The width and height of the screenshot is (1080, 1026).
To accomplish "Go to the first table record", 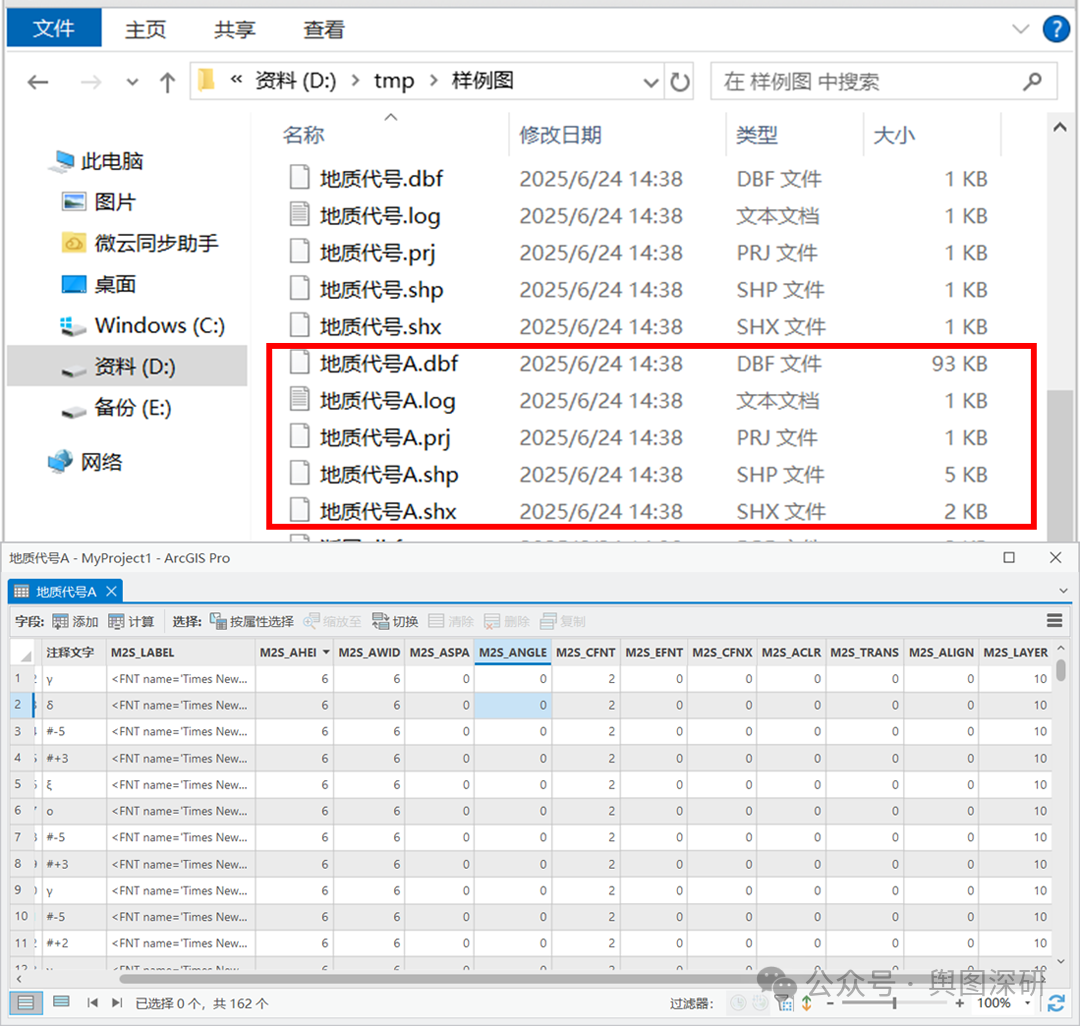I will [x=92, y=1003].
